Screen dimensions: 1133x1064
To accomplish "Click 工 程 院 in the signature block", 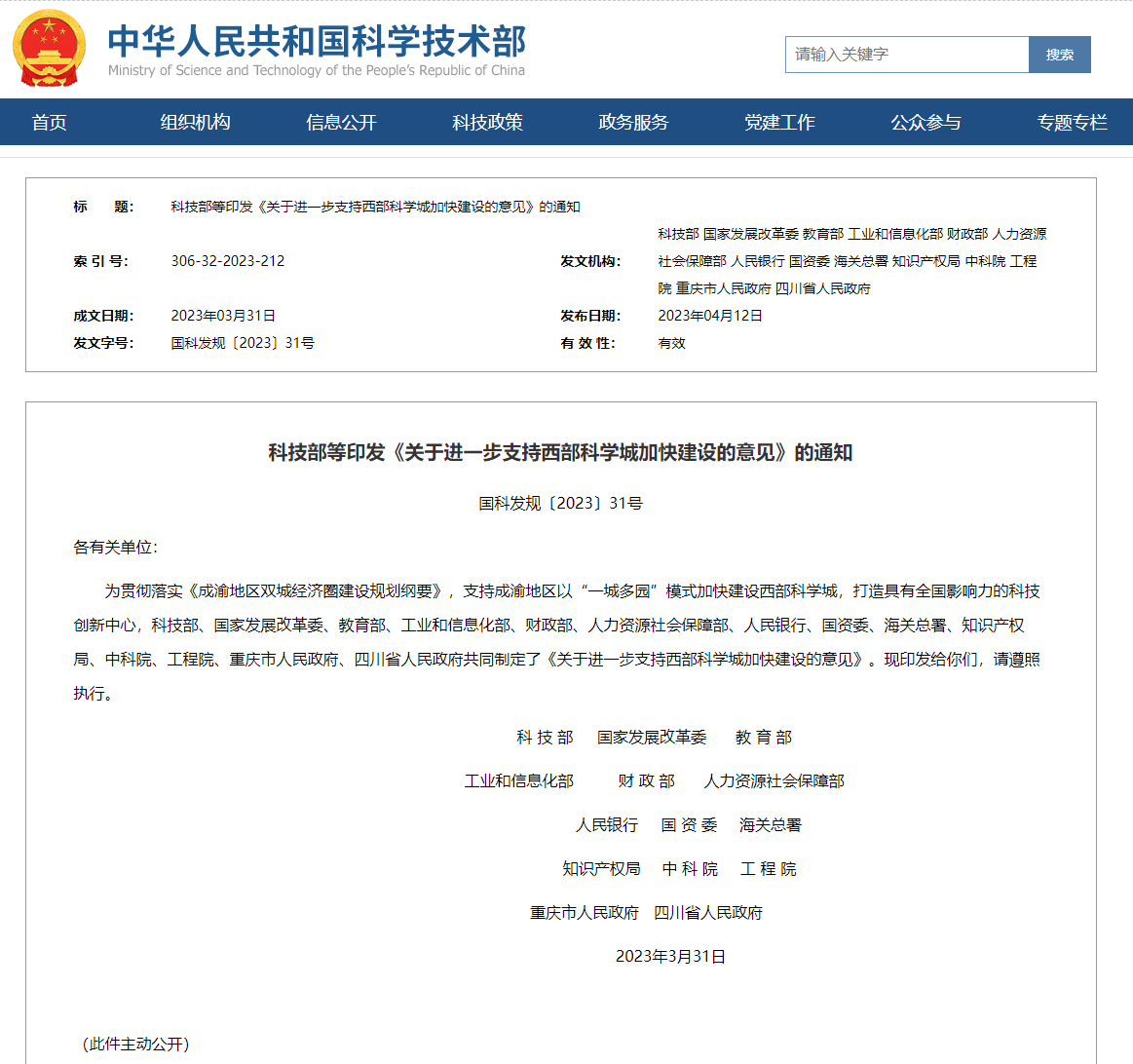I will (x=768, y=869).
